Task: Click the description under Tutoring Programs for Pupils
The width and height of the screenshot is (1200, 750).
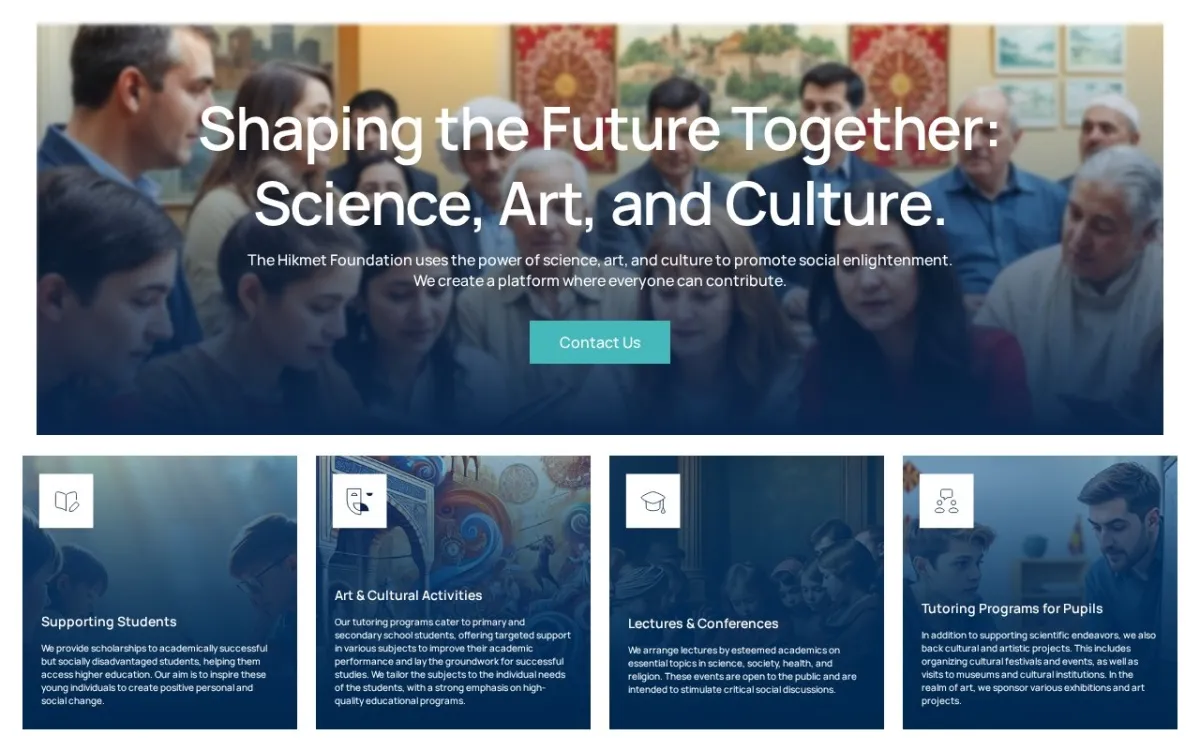Action: [x=1039, y=668]
